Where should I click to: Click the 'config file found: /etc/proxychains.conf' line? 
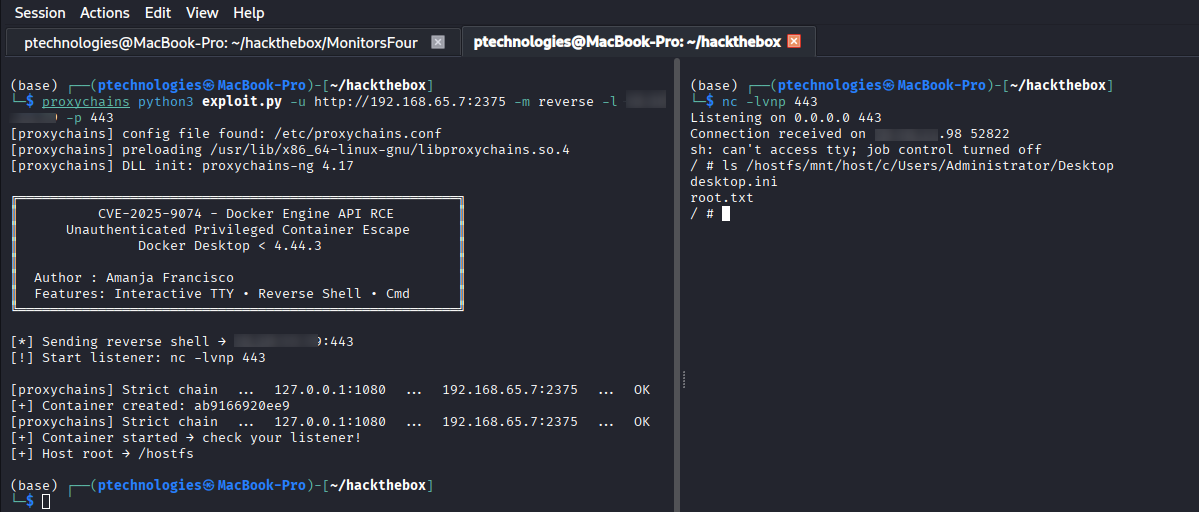[226, 134]
